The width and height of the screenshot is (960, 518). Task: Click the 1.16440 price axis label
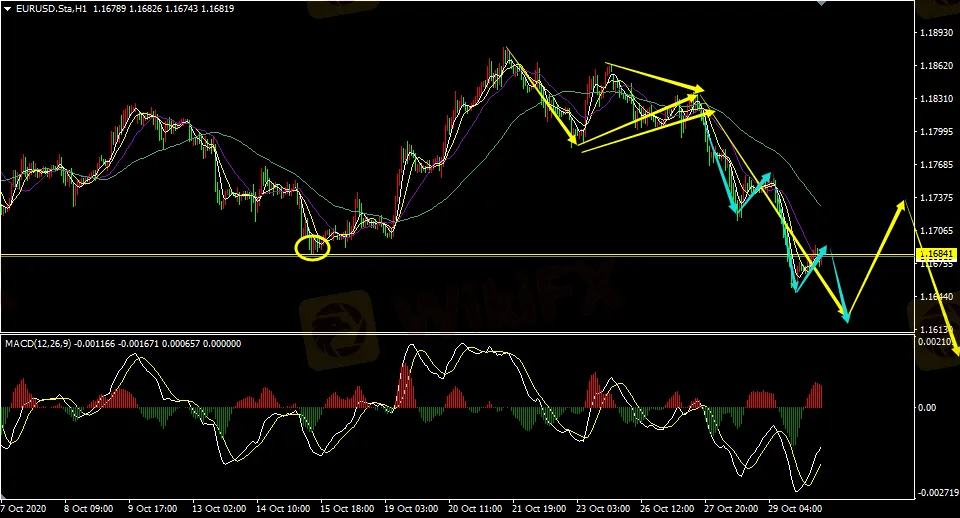point(937,297)
